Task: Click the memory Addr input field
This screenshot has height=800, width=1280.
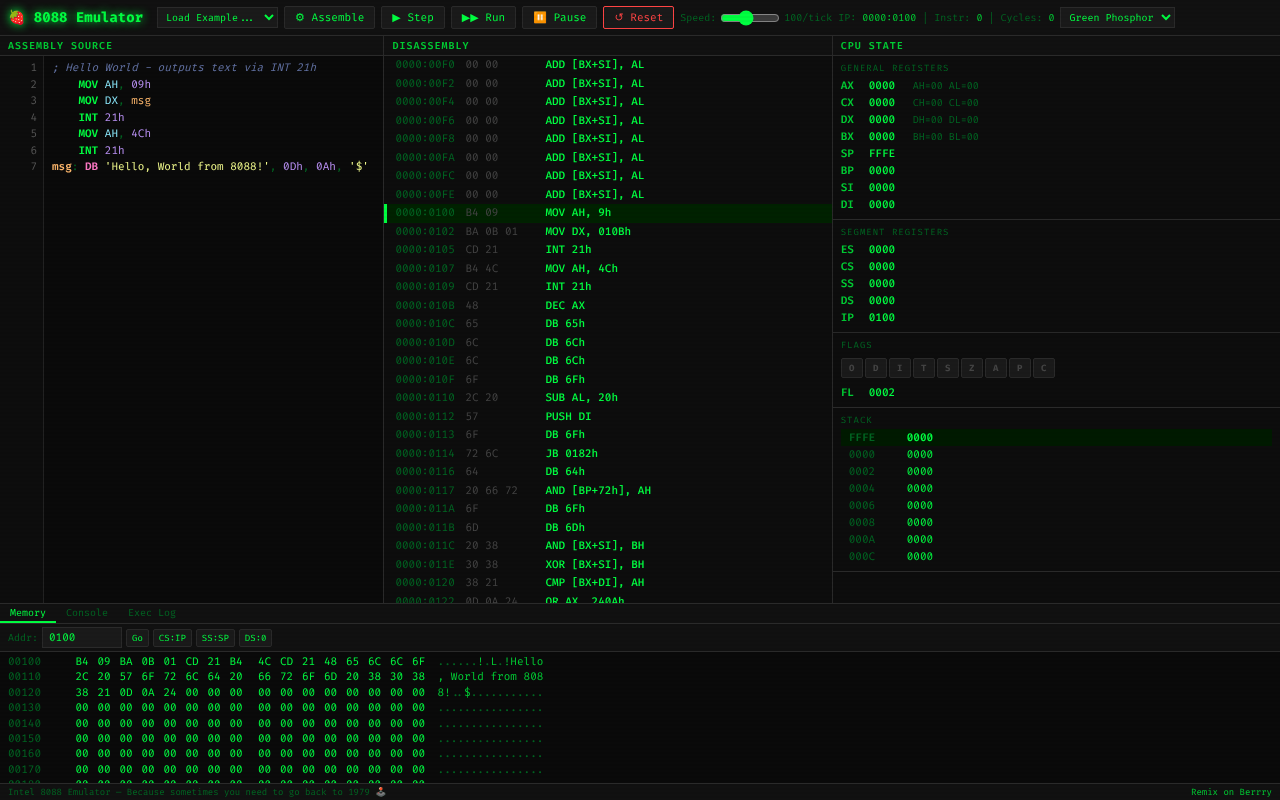Action: (x=82, y=637)
